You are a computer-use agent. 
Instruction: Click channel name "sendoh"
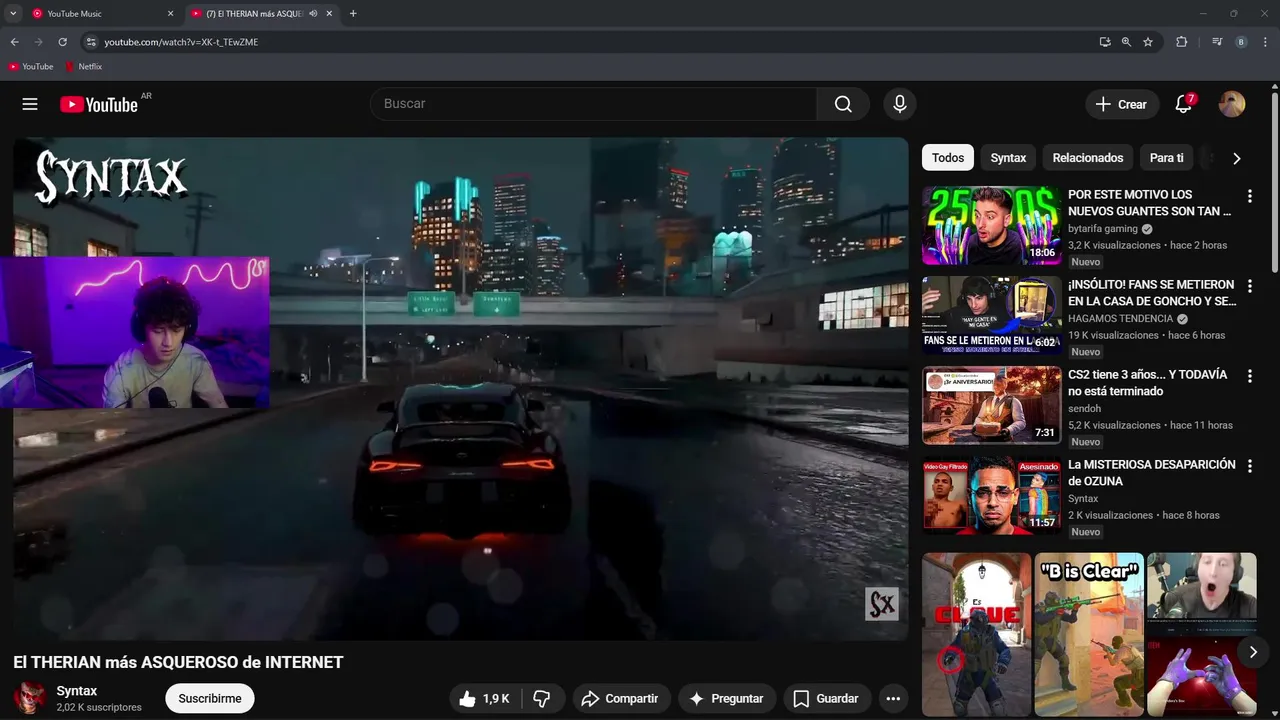[x=1084, y=409]
